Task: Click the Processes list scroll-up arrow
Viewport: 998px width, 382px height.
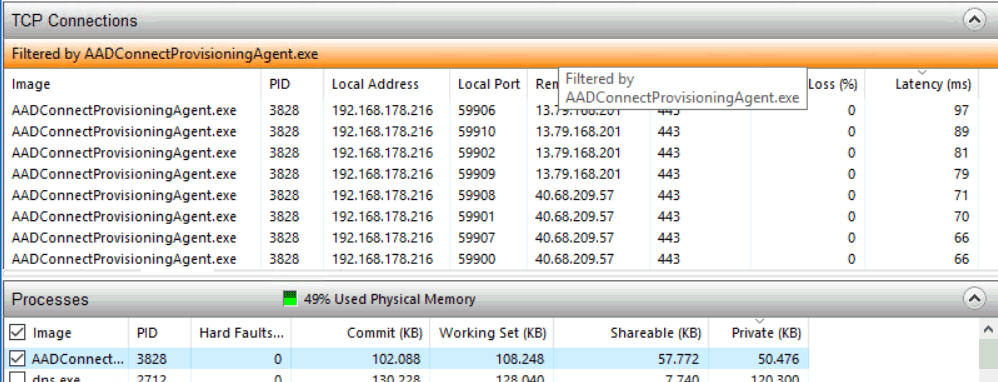Action: tap(988, 329)
